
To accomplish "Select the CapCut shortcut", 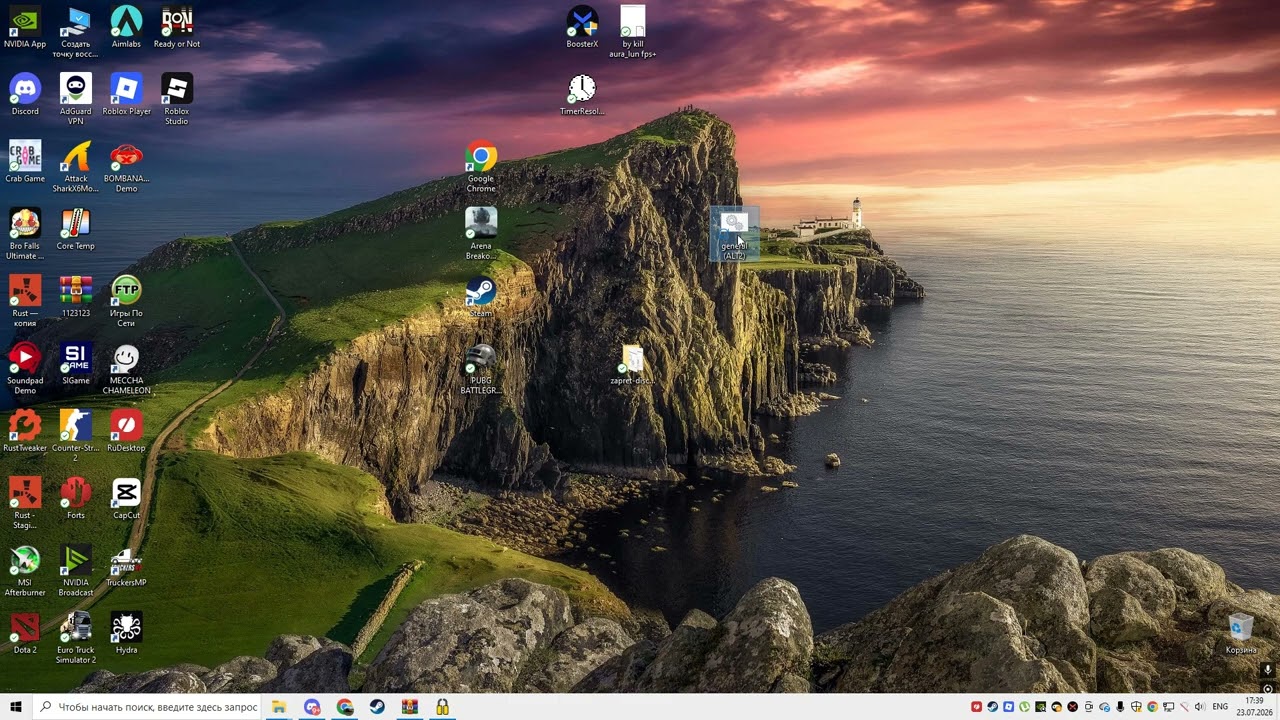I will (126, 497).
